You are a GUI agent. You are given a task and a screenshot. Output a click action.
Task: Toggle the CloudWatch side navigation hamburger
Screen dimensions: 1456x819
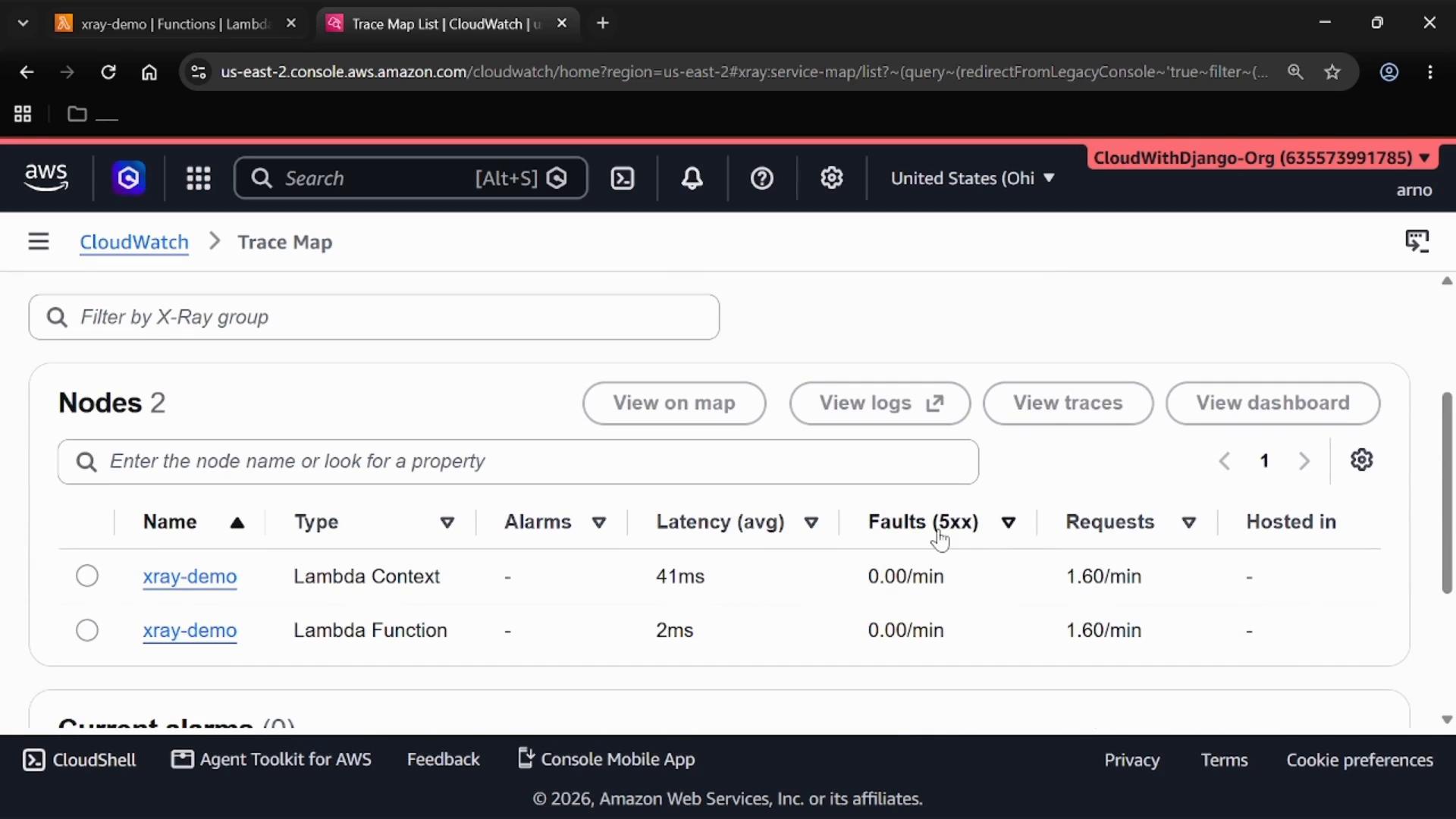39,241
